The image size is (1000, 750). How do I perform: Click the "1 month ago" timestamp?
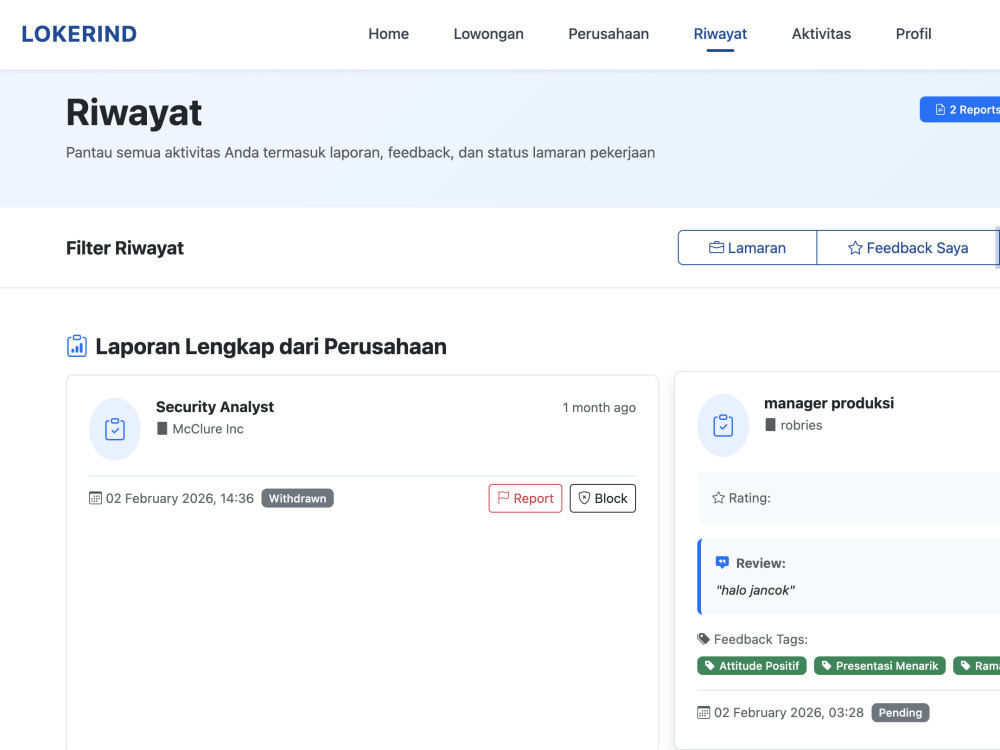click(x=599, y=408)
